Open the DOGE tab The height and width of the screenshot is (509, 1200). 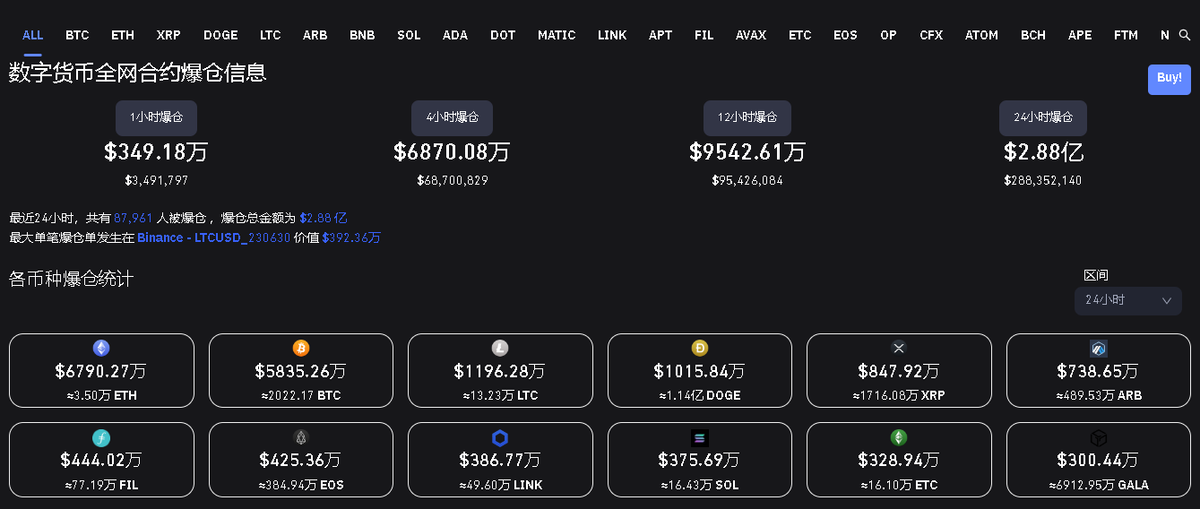[221, 35]
